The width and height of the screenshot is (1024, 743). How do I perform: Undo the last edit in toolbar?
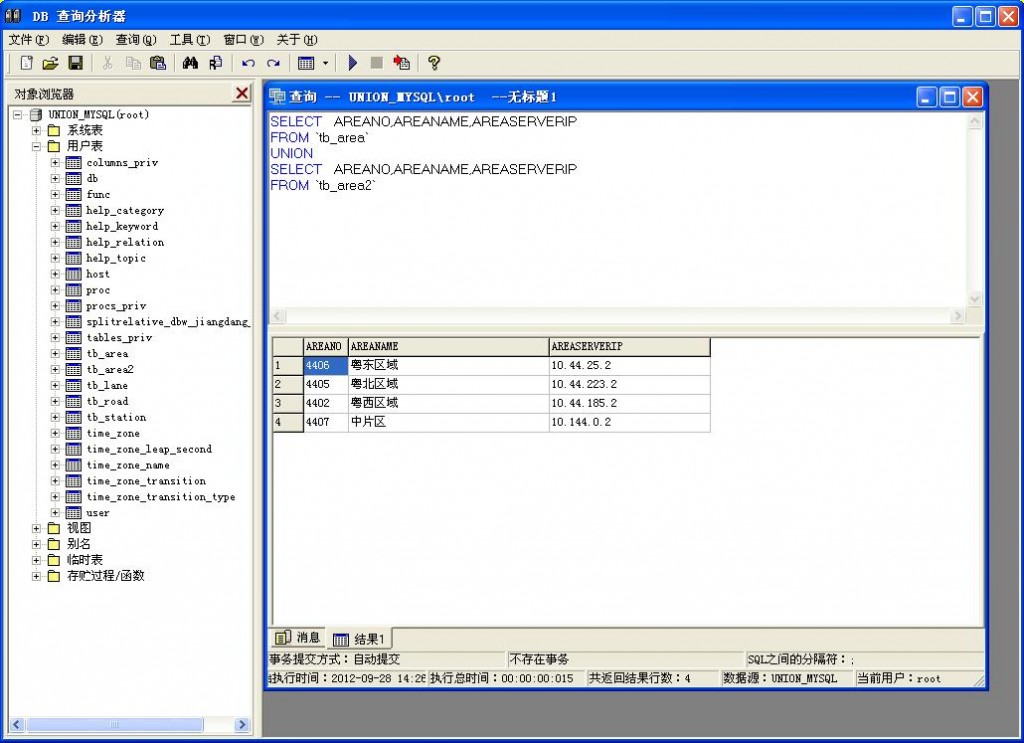click(248, 63)
